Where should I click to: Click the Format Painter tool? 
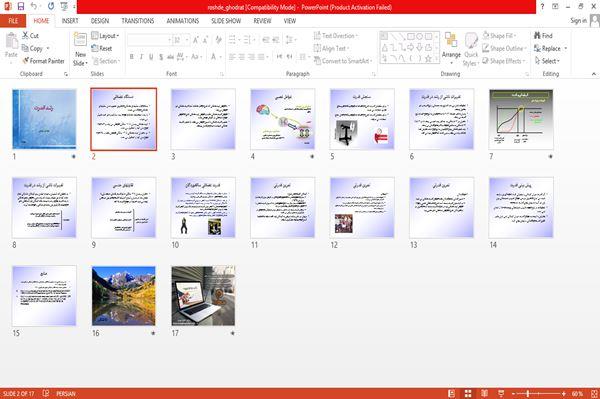[43, 61]
